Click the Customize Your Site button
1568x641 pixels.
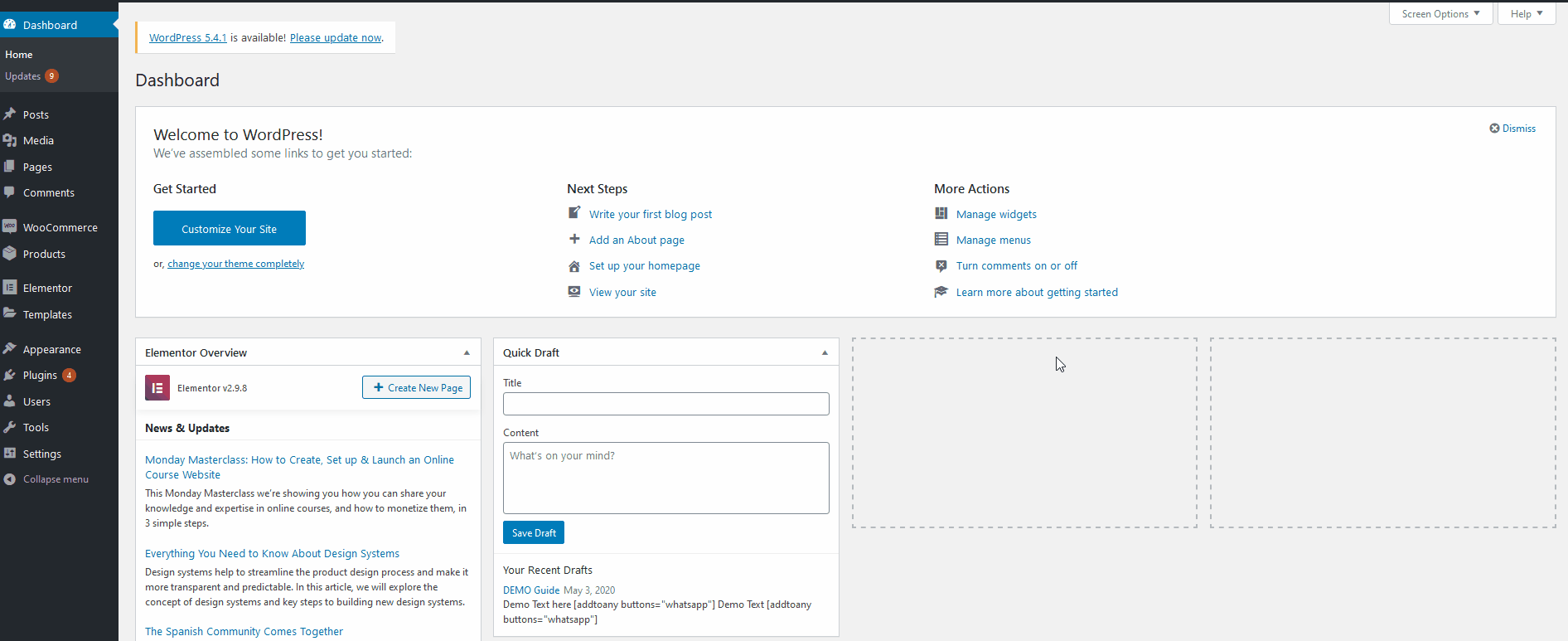point(230,228)
